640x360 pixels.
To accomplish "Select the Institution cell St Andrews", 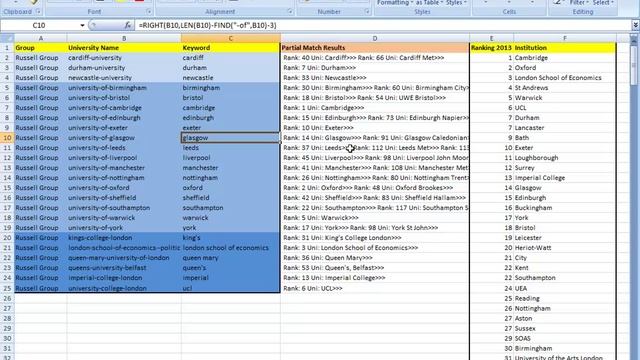I will [x=565, y=88].
